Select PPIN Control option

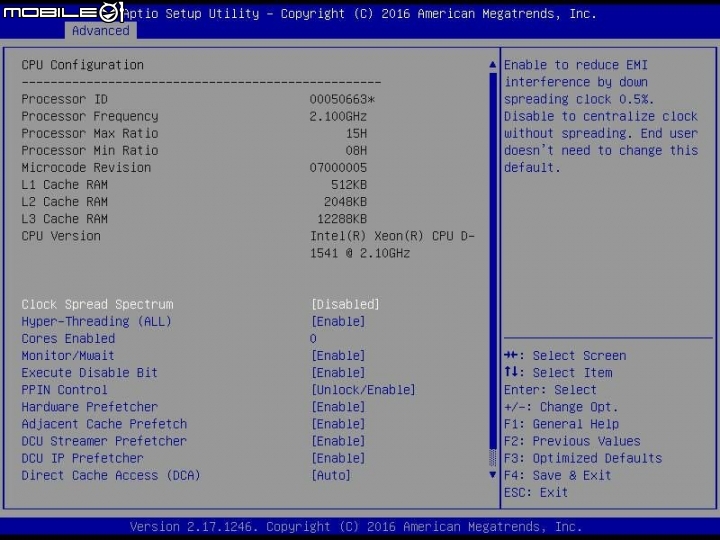click(x=64, y=390)
